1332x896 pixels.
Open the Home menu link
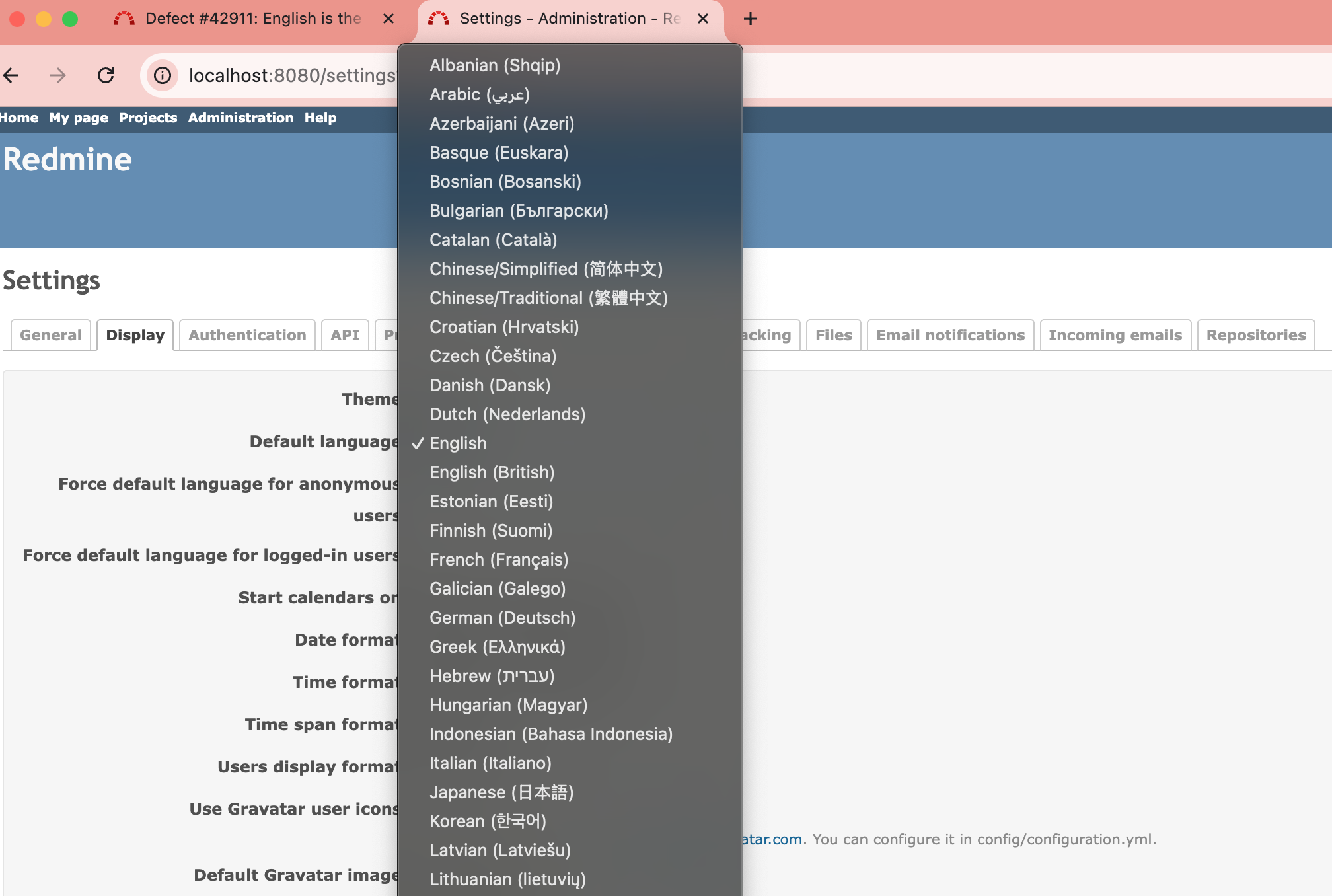18,118
